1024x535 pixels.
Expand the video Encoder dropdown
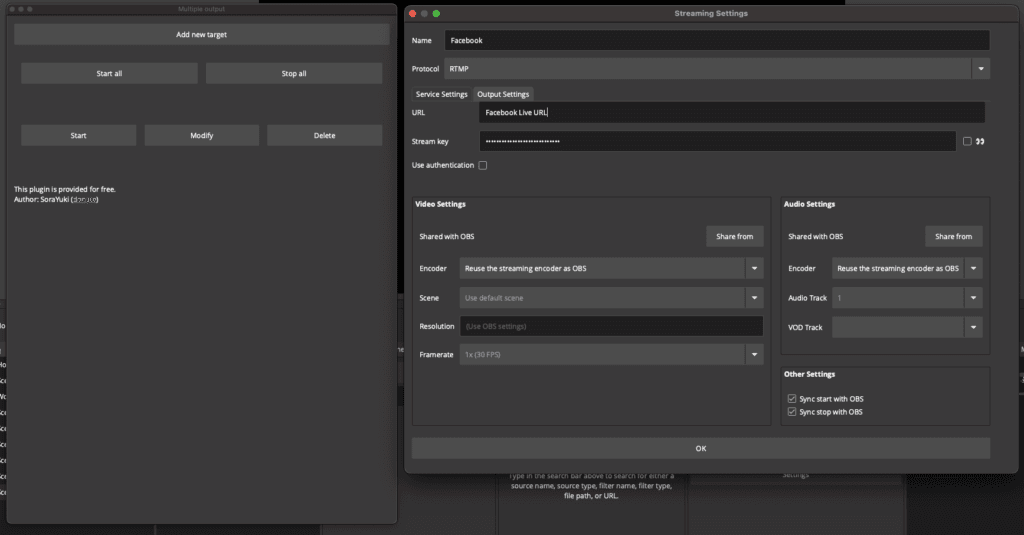click(611, 268)
